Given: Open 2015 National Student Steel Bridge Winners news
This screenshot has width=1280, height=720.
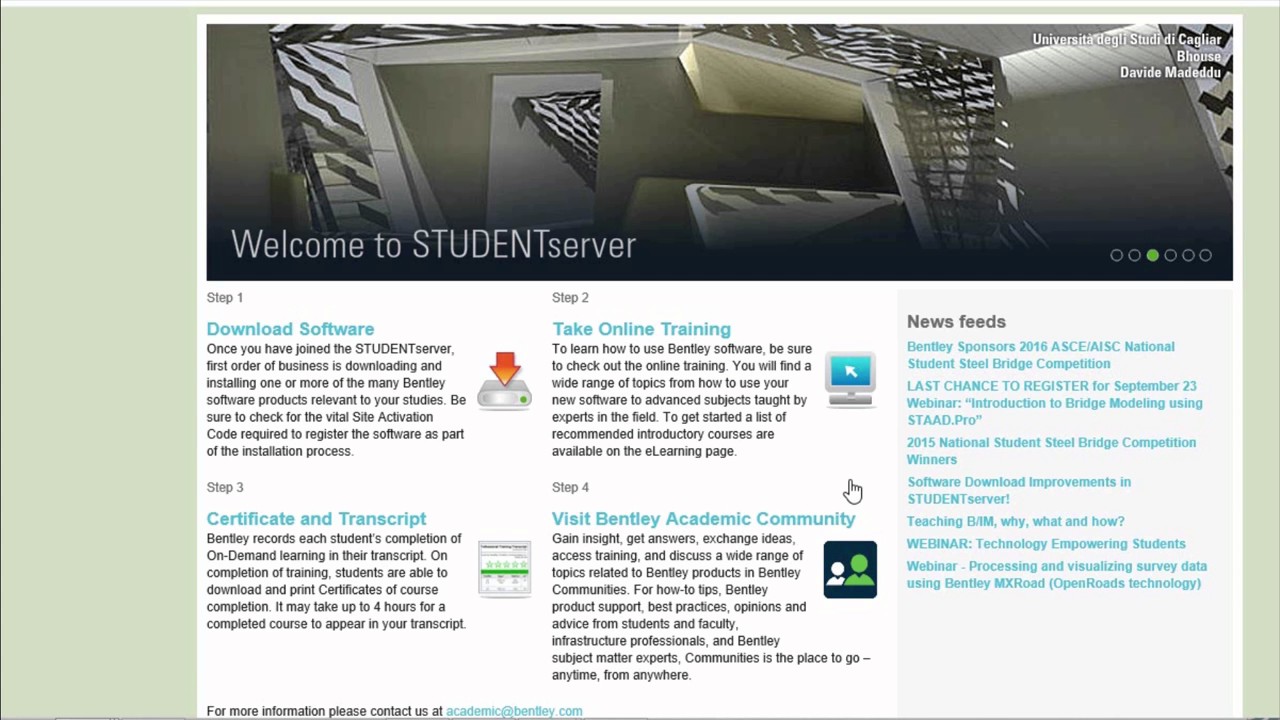Looking at the screenshot, I should point(1051,451).
